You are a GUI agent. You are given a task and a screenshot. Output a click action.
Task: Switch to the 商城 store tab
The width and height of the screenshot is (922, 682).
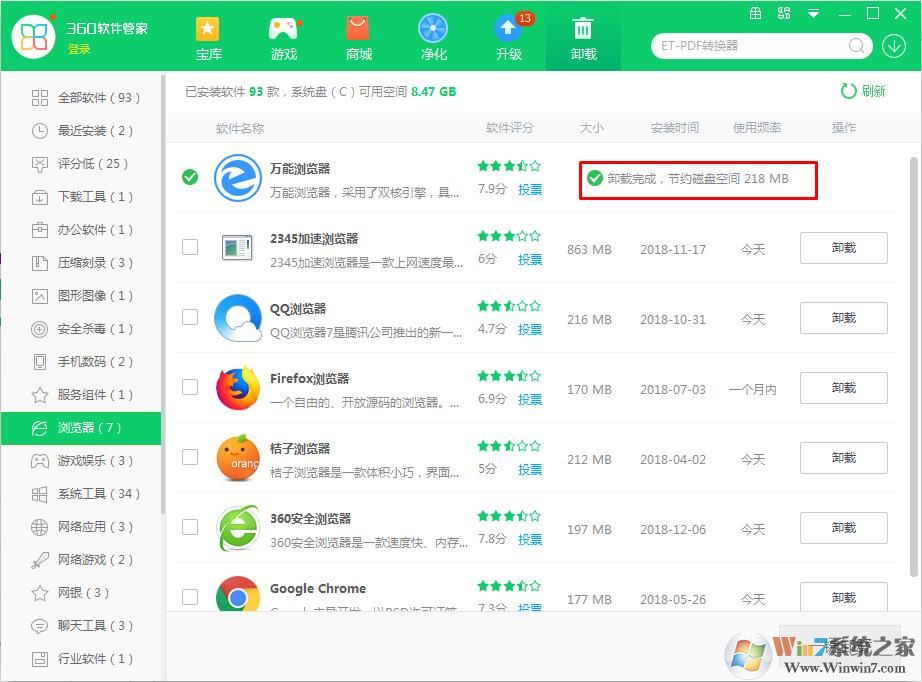(x=358, y=39)
